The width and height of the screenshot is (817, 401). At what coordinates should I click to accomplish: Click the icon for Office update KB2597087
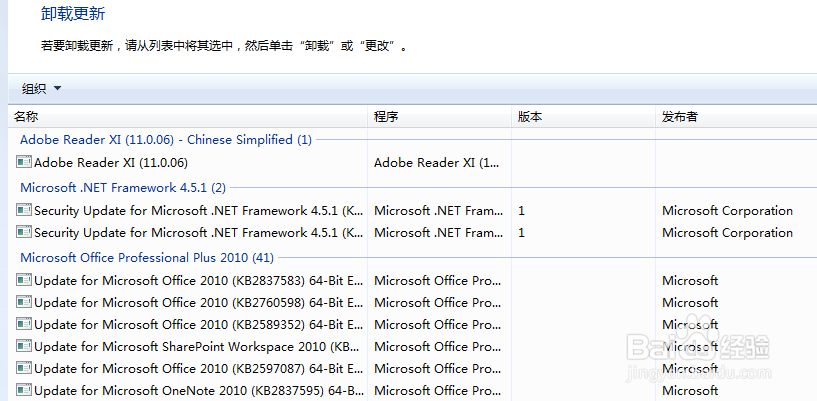(24, 369)
